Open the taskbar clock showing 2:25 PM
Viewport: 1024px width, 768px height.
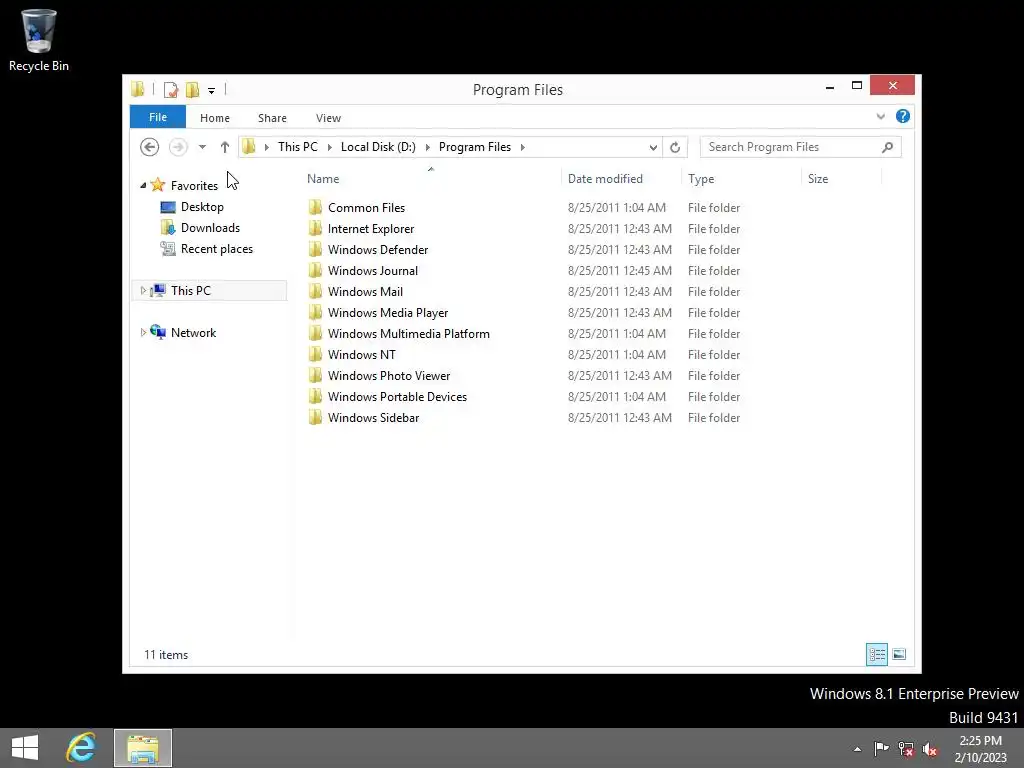click(980, 749)
